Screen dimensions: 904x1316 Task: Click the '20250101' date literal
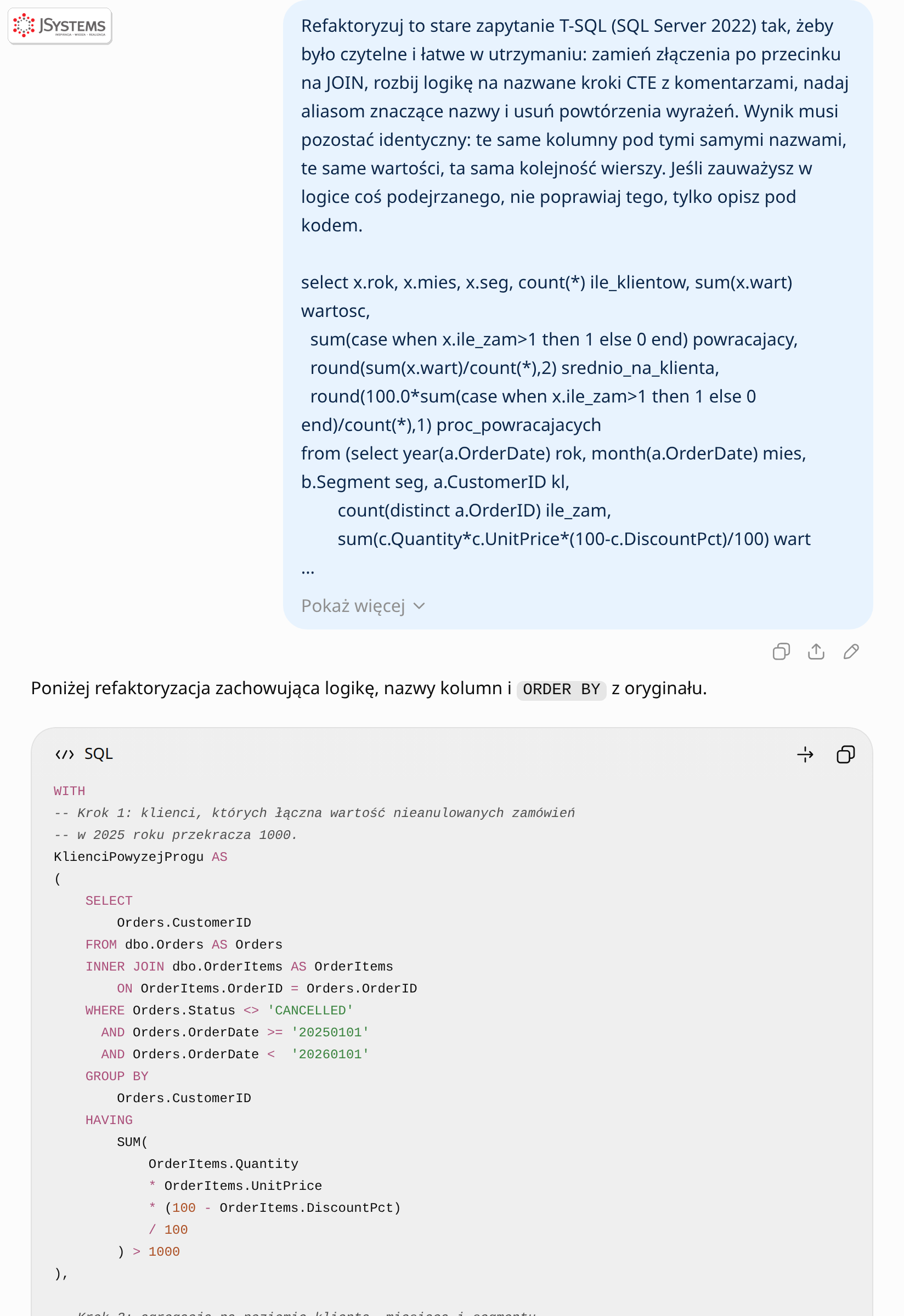[x=330, y=1033]
